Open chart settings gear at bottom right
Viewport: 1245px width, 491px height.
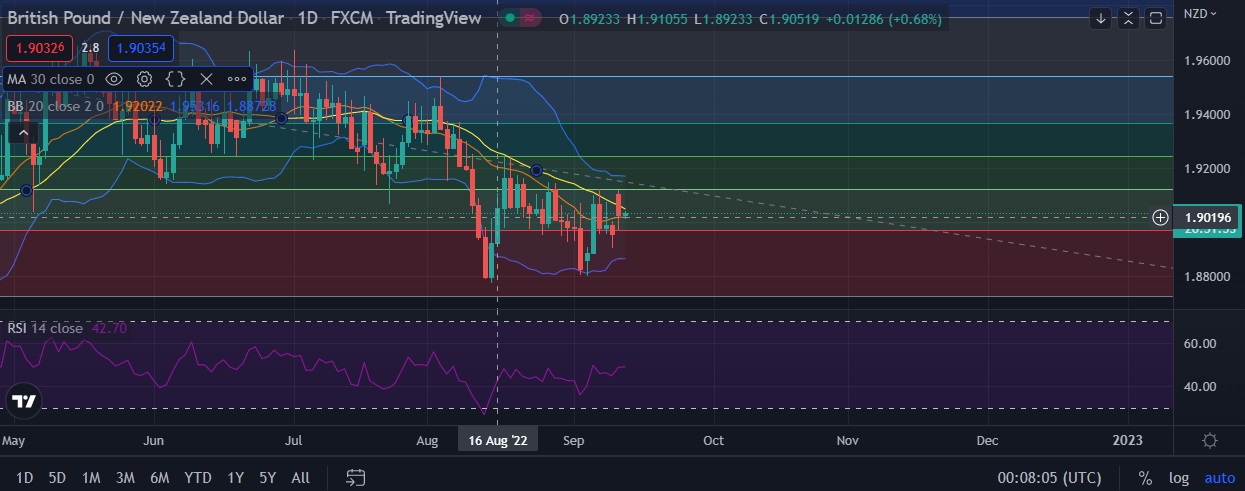coord(1210,441)
